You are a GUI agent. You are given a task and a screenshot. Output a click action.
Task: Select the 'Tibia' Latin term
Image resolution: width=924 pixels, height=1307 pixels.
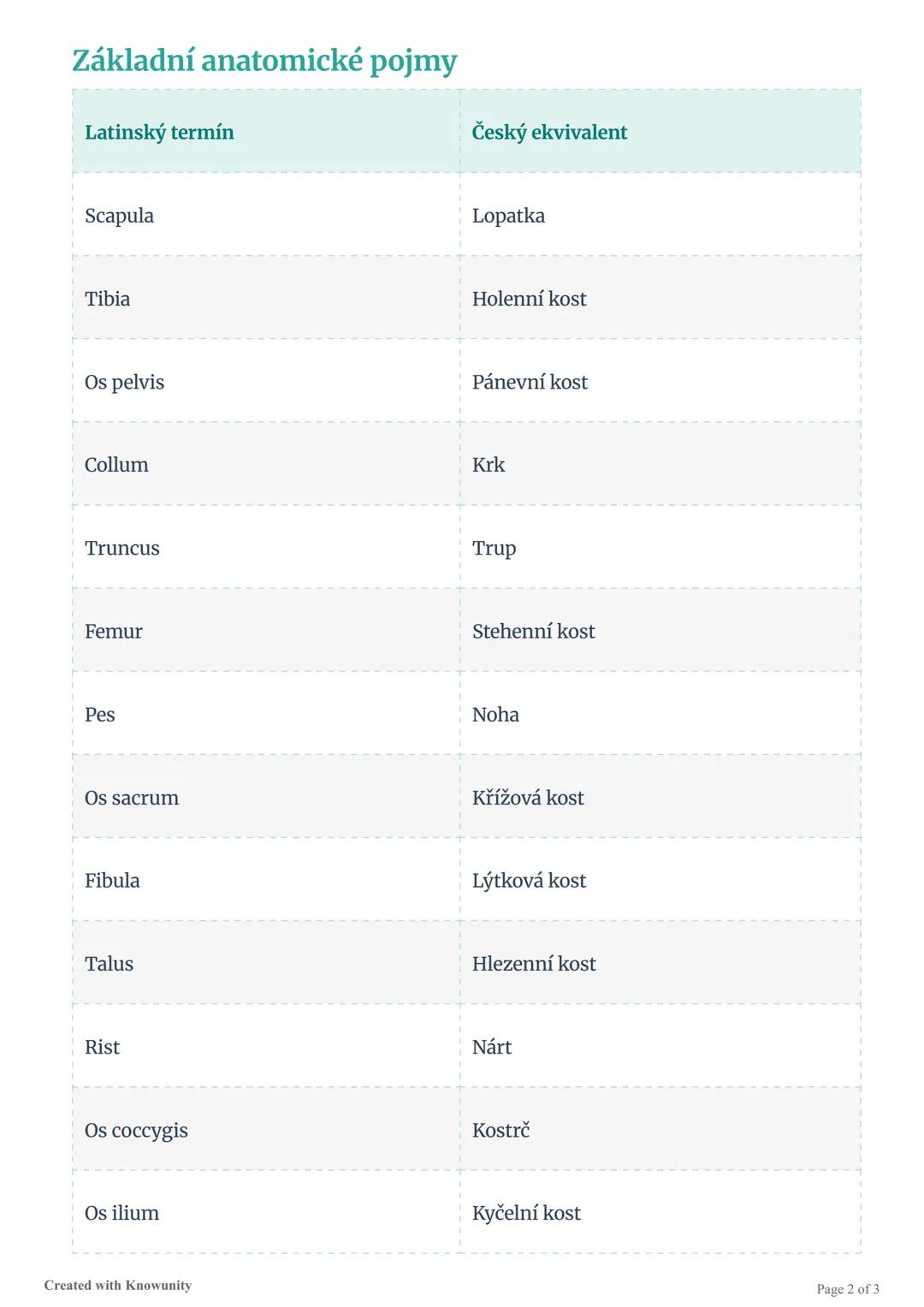(107, 299)
